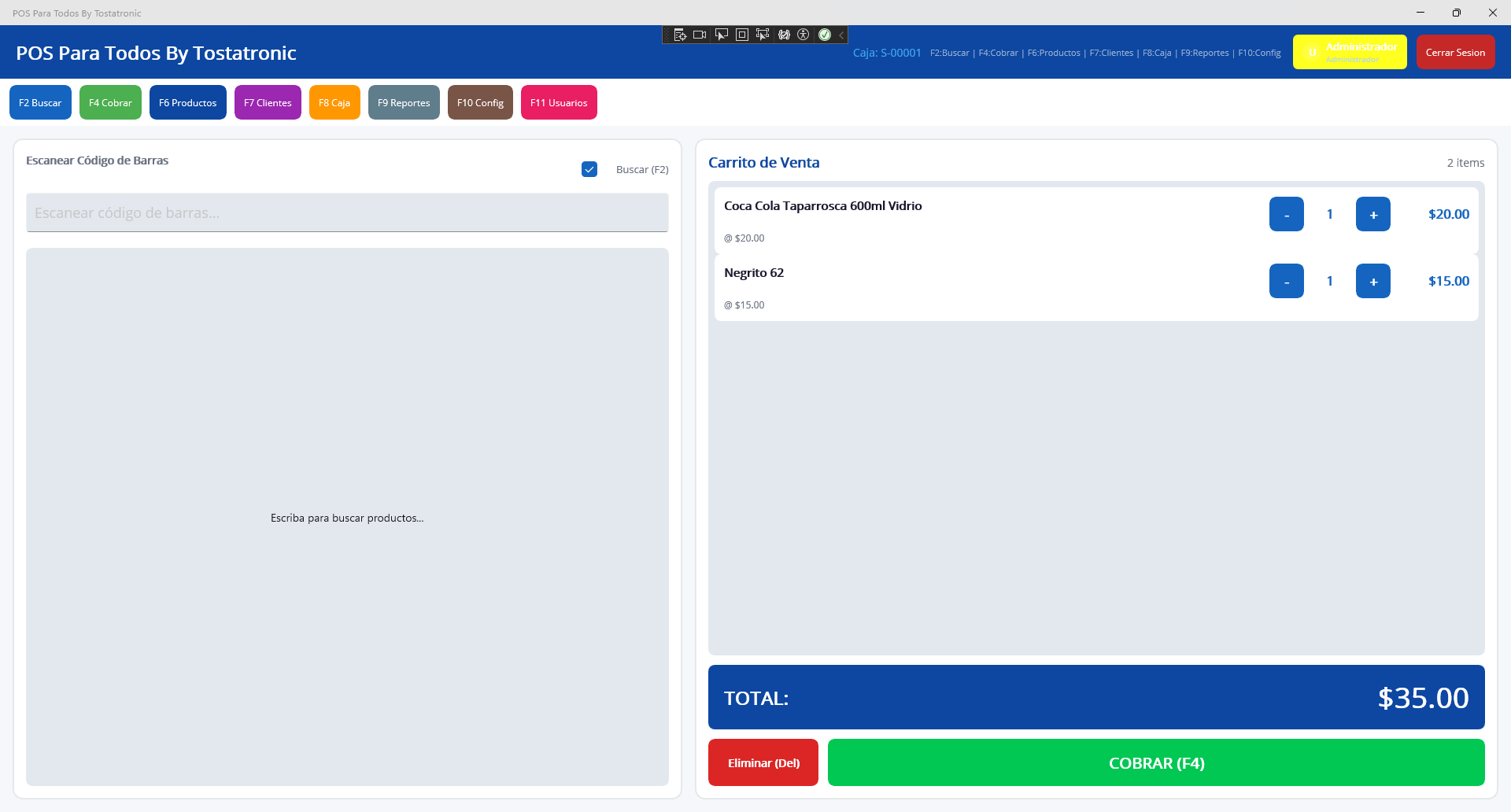Decrease Coca Cola quantity with minus
Viewport: 1511px width, 812px height.
pos(1287,214)
